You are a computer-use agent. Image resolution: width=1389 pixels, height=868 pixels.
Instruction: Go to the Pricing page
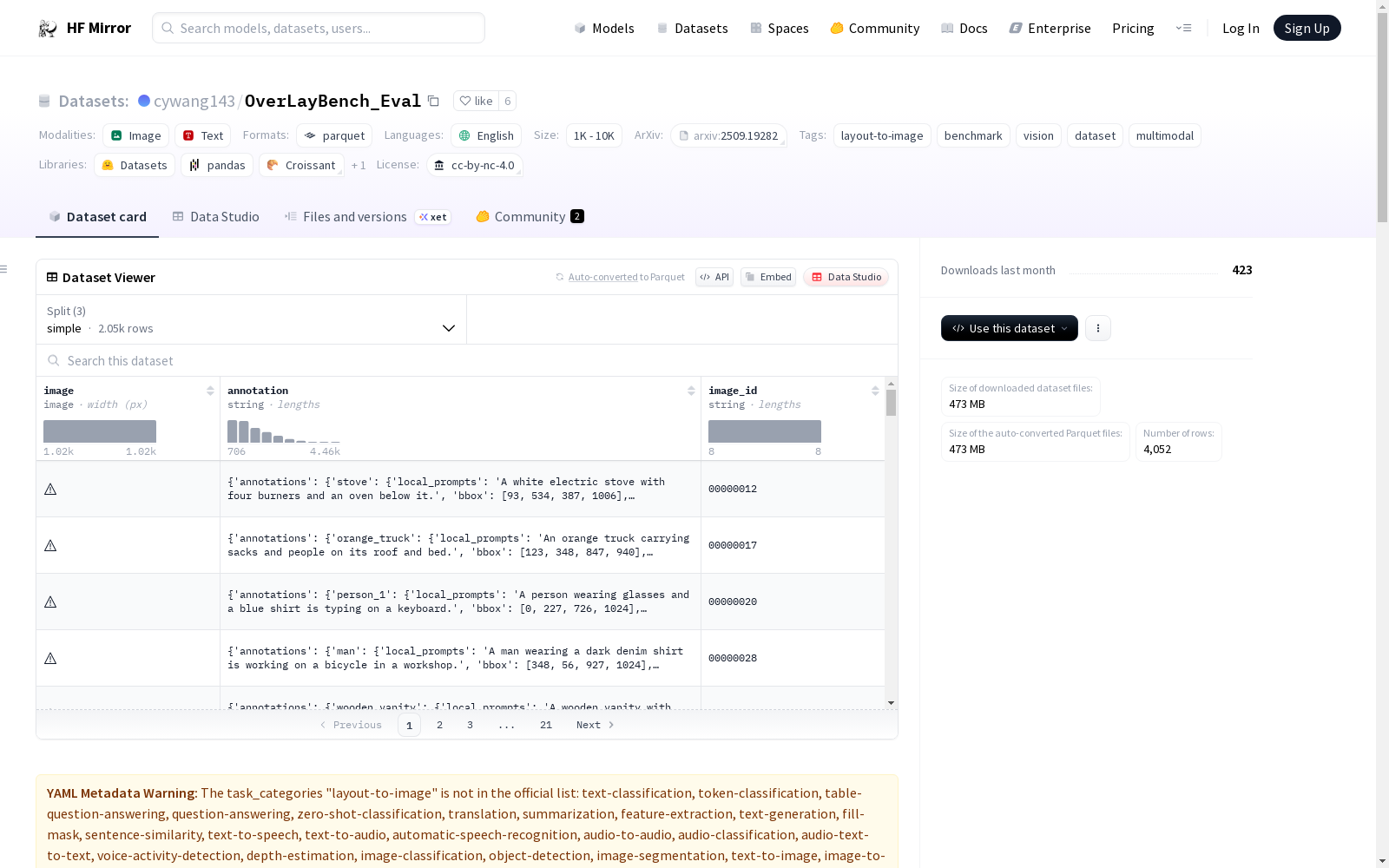[x=1133, y=29]
